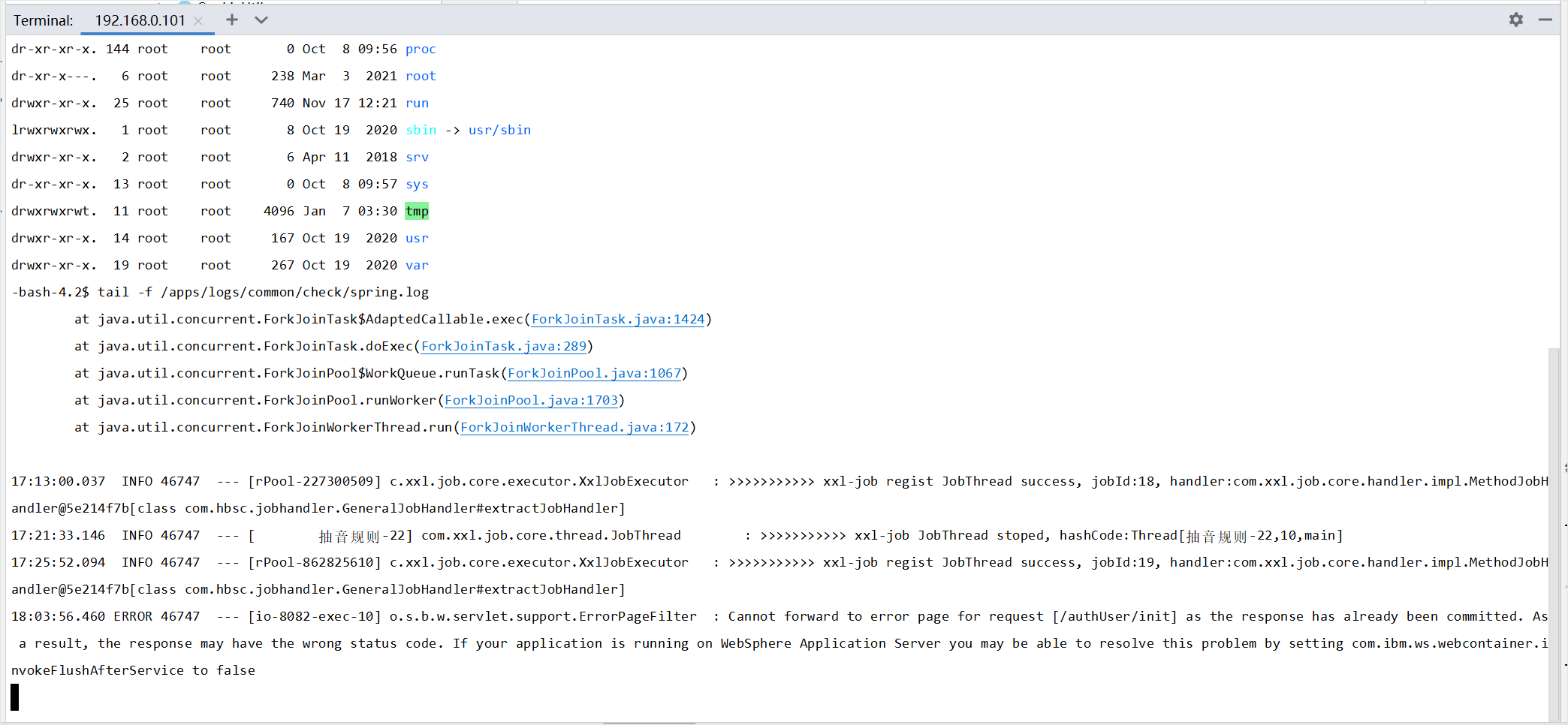Viewport: 1568px width, 725px height.
Task: Click the var directory name
Action: 417,265
